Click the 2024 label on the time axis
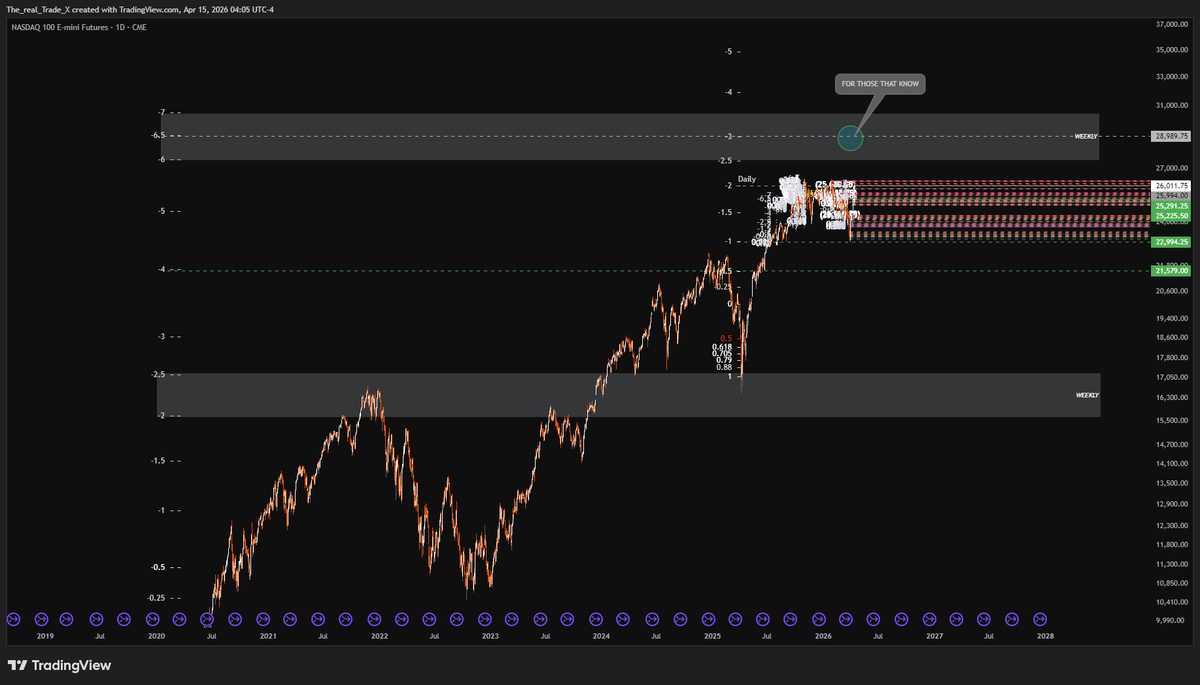 [x=601, y=635]
